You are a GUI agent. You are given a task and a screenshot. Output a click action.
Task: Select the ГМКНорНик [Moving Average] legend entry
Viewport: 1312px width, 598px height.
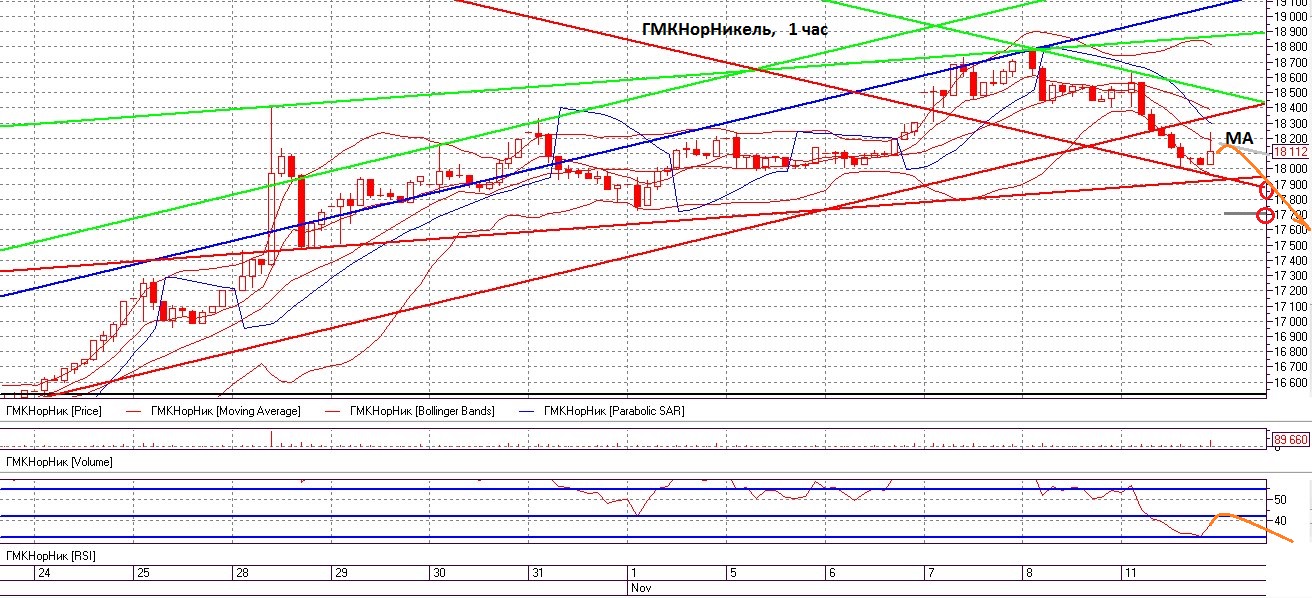225,411
